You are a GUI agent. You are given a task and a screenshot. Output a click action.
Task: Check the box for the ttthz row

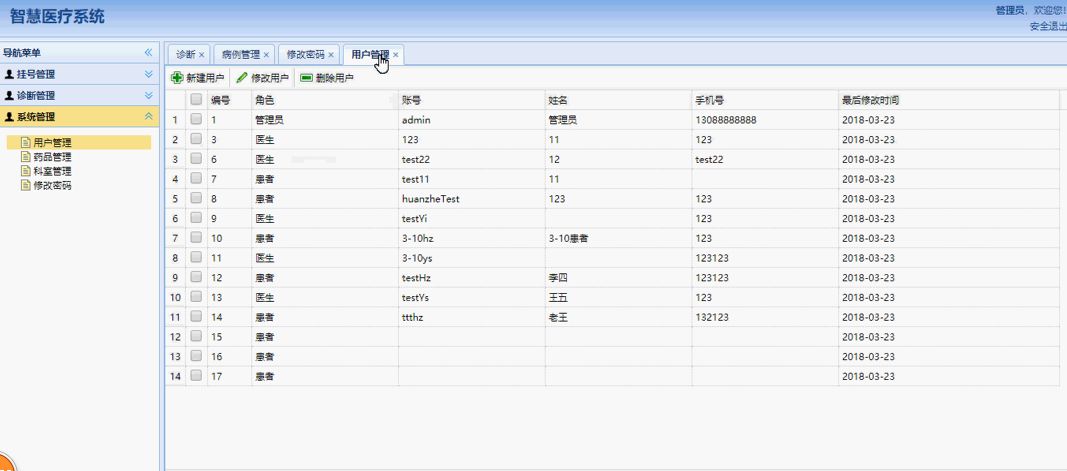pyautogui.click(x=196, y=316)
